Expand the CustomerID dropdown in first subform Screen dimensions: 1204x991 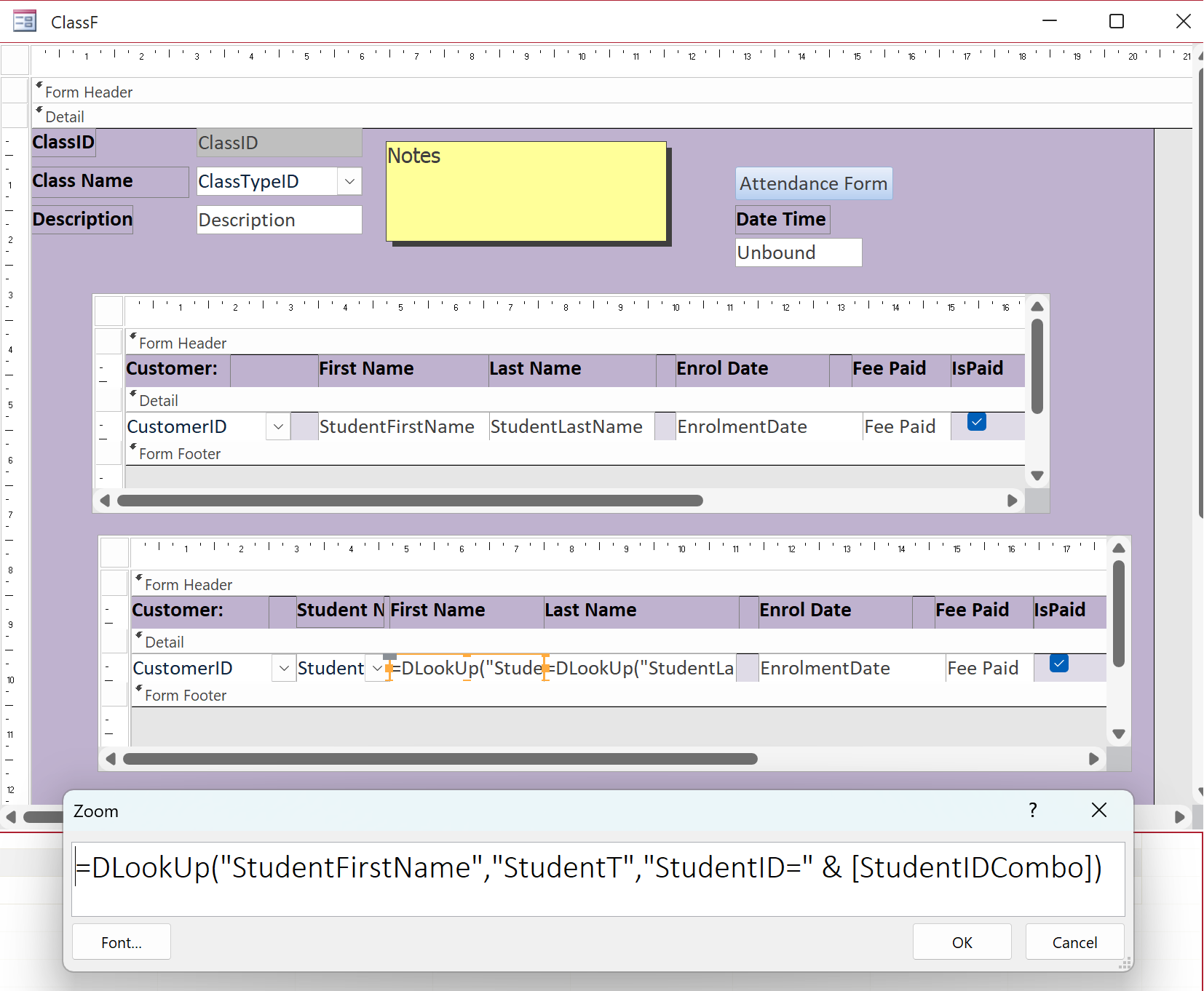point(278,427)
